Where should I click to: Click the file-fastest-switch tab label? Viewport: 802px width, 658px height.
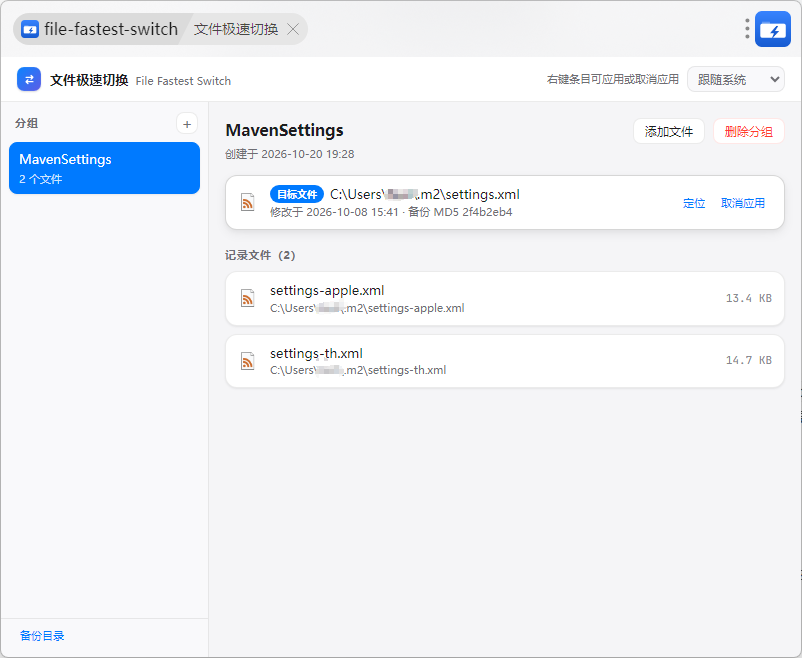(111, 29)
